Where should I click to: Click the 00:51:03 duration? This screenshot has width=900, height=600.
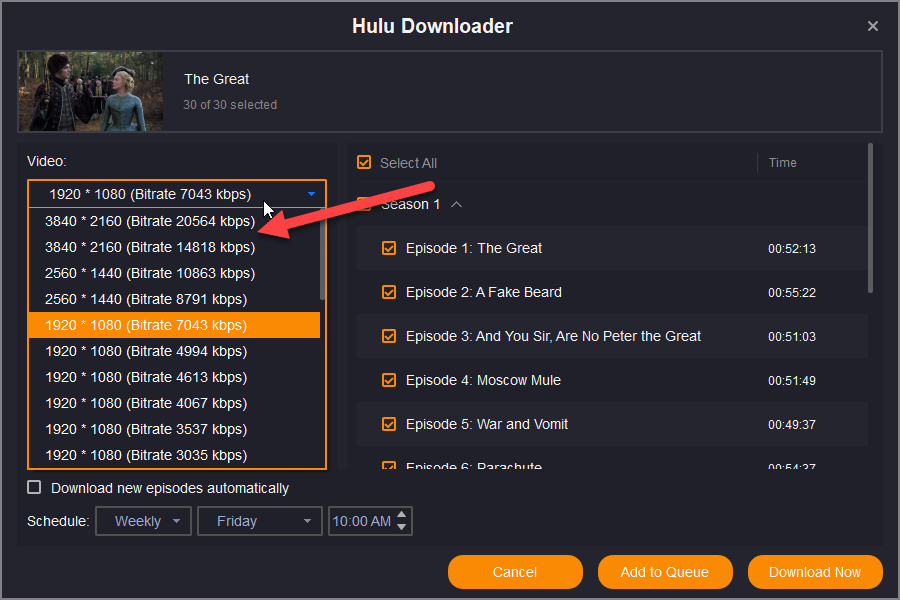click(x=792, y=336)
